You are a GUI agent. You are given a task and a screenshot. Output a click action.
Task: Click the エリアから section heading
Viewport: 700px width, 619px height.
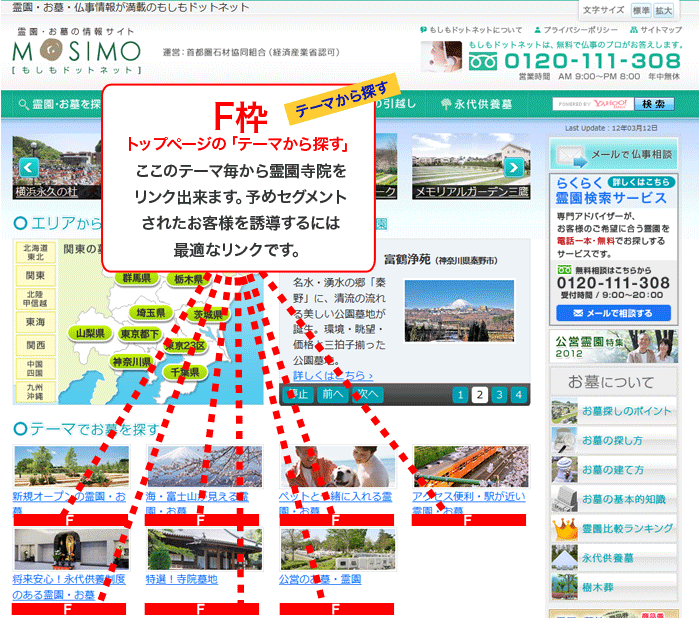57,223
